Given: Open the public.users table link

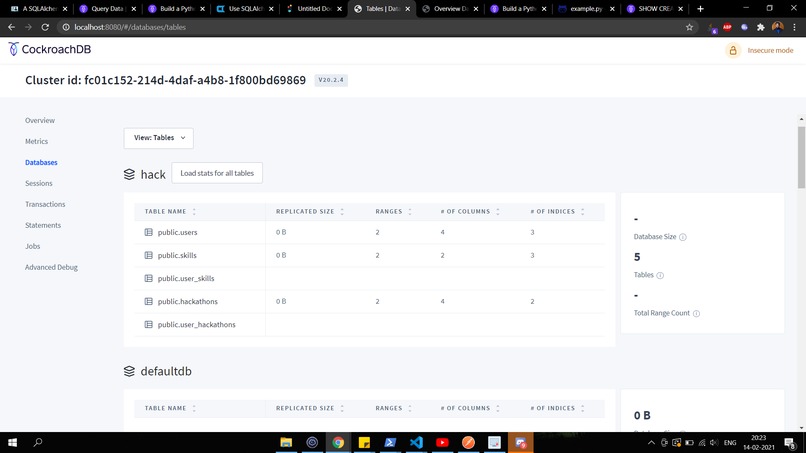Looking at the screenshot, I should click(x=177, y=232).
